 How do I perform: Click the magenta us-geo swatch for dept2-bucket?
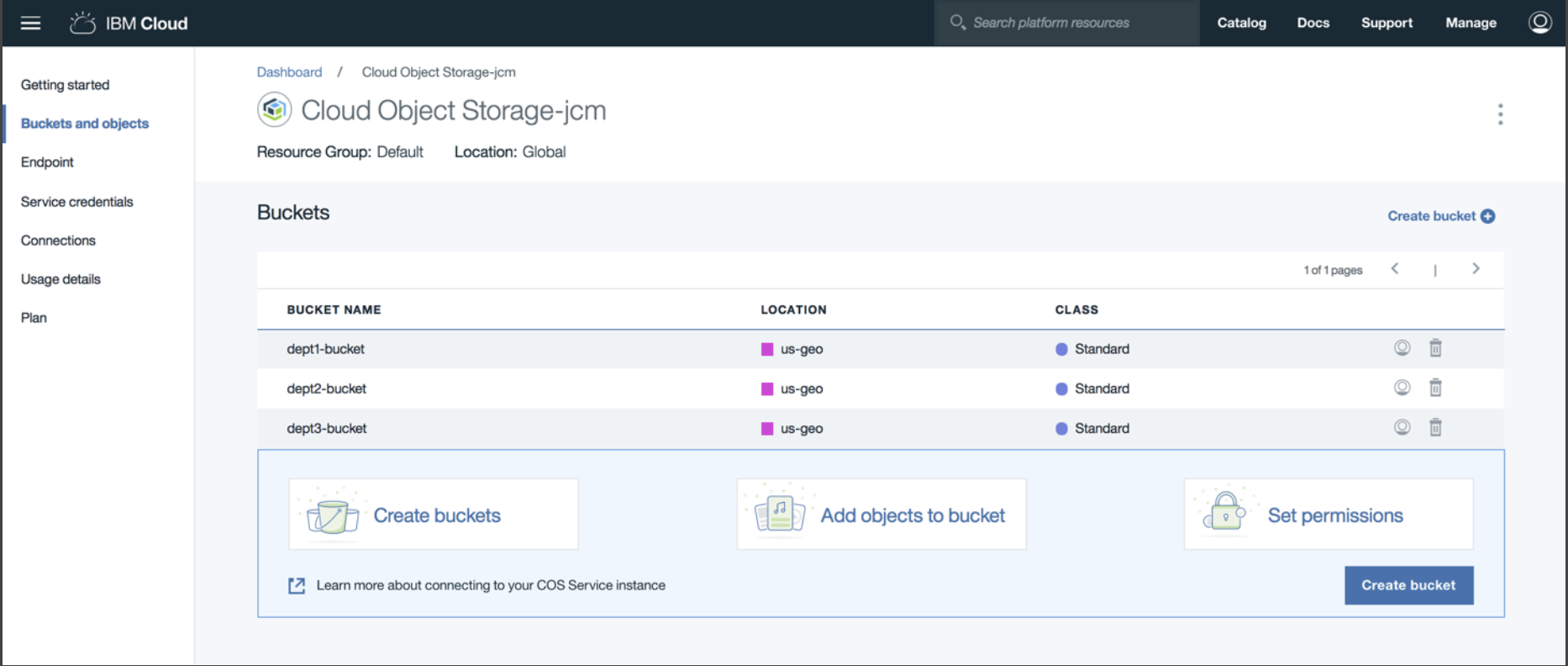coord(766,388)
